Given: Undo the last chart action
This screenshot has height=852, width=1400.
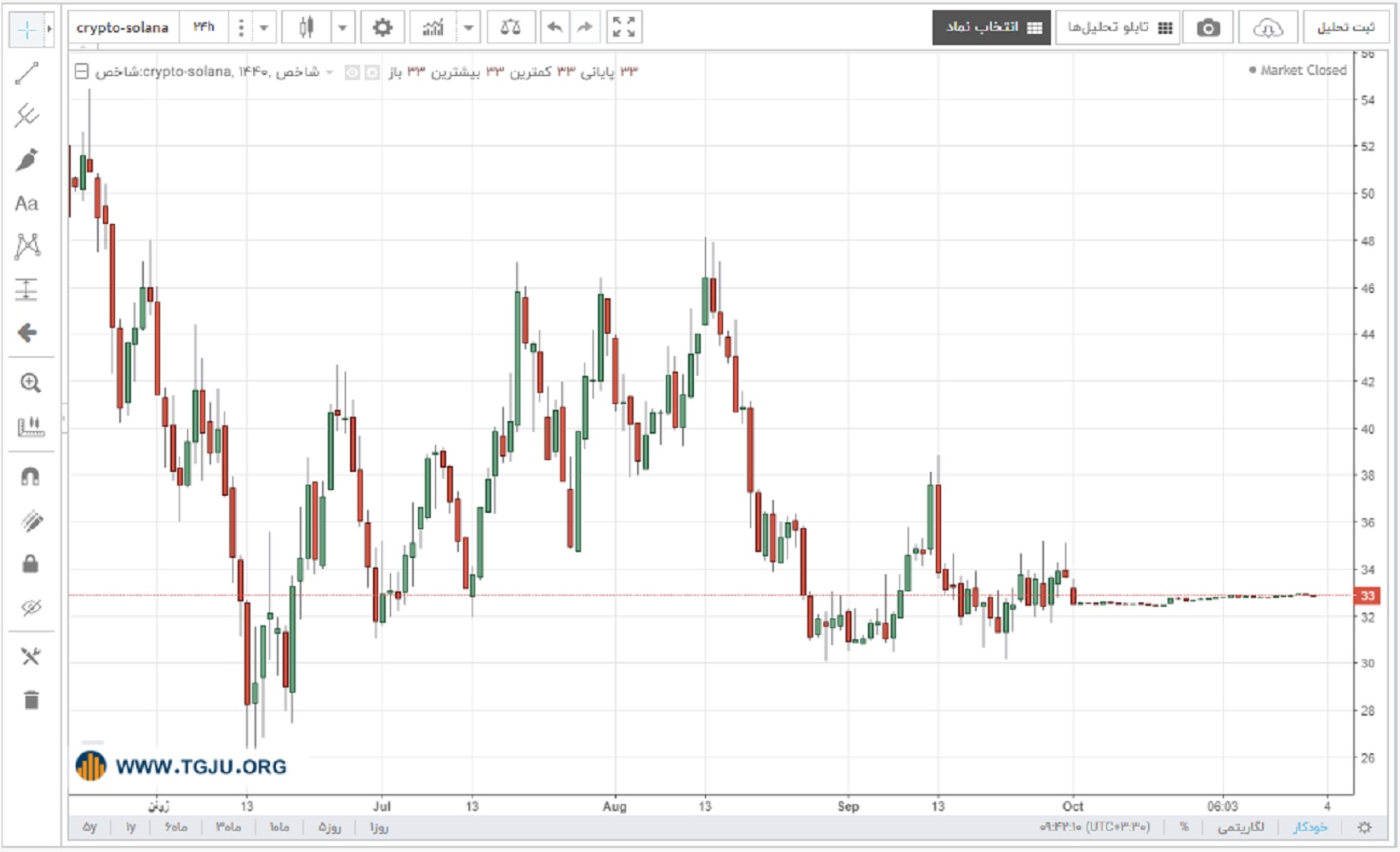Looking at the screenshot, I should pos(554,27).
